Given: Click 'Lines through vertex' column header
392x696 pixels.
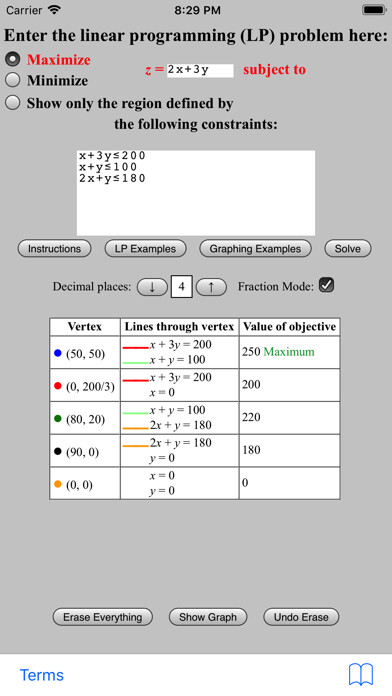Looking at the screenshot, I should pyautogui.click(x=179, y=327).
